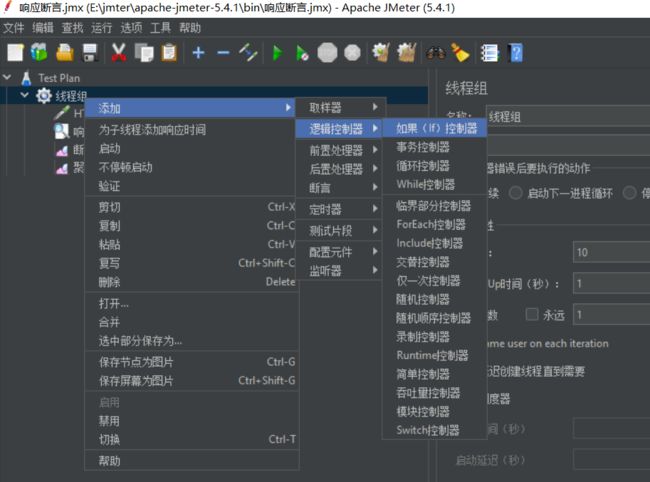The height and width of the screenshot is (482, 650).
Task: Toggle the 永远 checkbox
Action: [x=532, y=315]
